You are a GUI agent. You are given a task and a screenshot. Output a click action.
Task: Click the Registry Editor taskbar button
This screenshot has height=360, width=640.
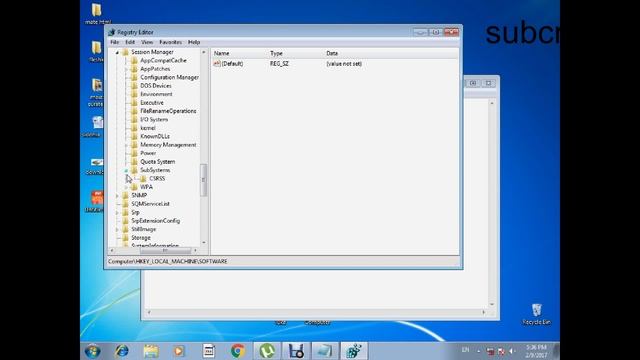353,351
